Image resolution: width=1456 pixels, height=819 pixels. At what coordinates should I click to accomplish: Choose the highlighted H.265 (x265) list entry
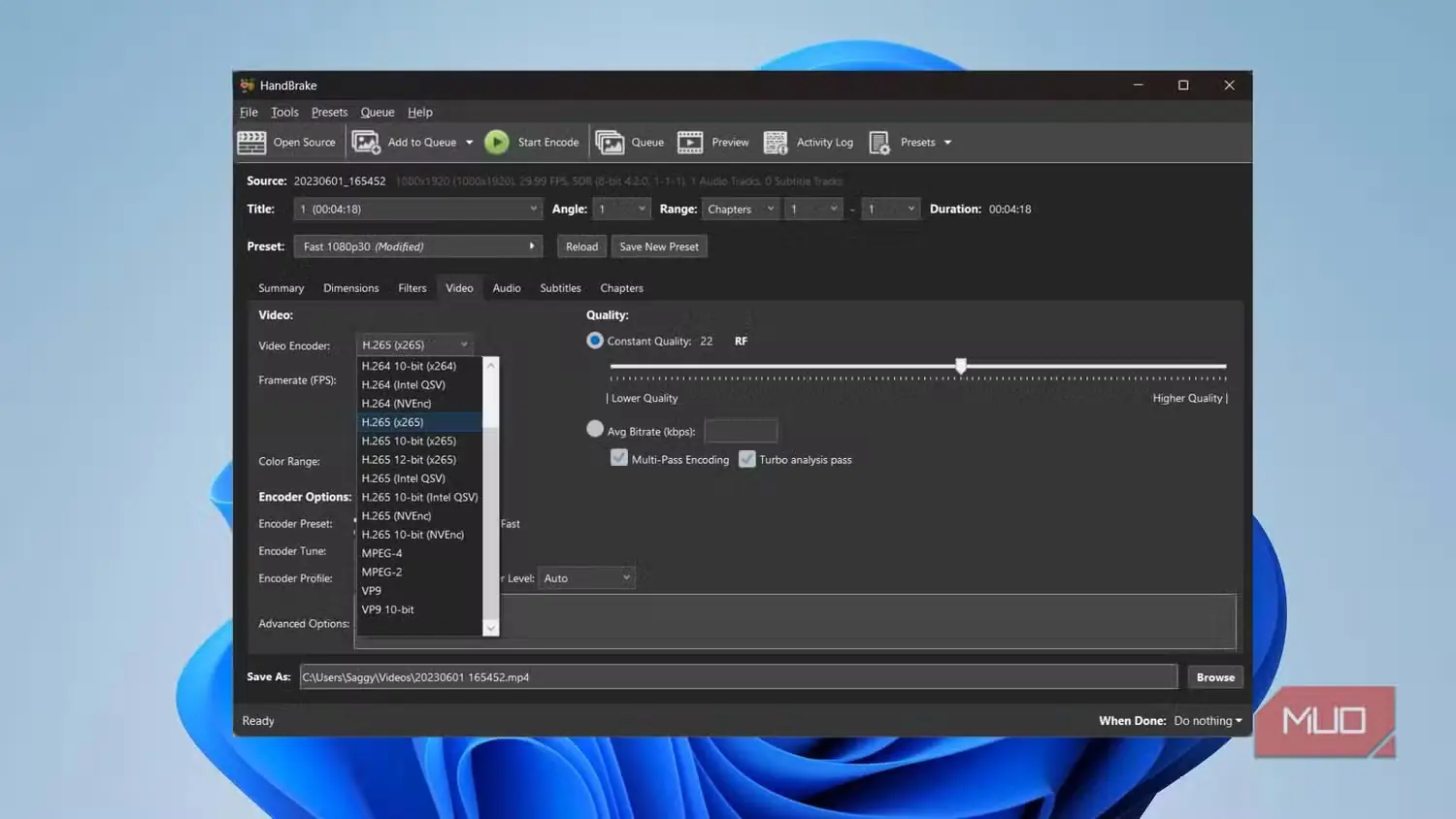[419, 422]
